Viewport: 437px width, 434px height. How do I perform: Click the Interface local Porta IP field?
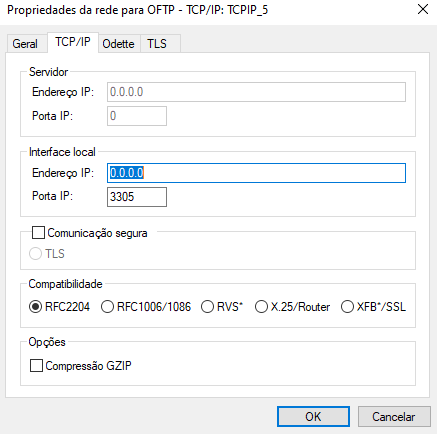pyautogui.click(x=137, y=197)
